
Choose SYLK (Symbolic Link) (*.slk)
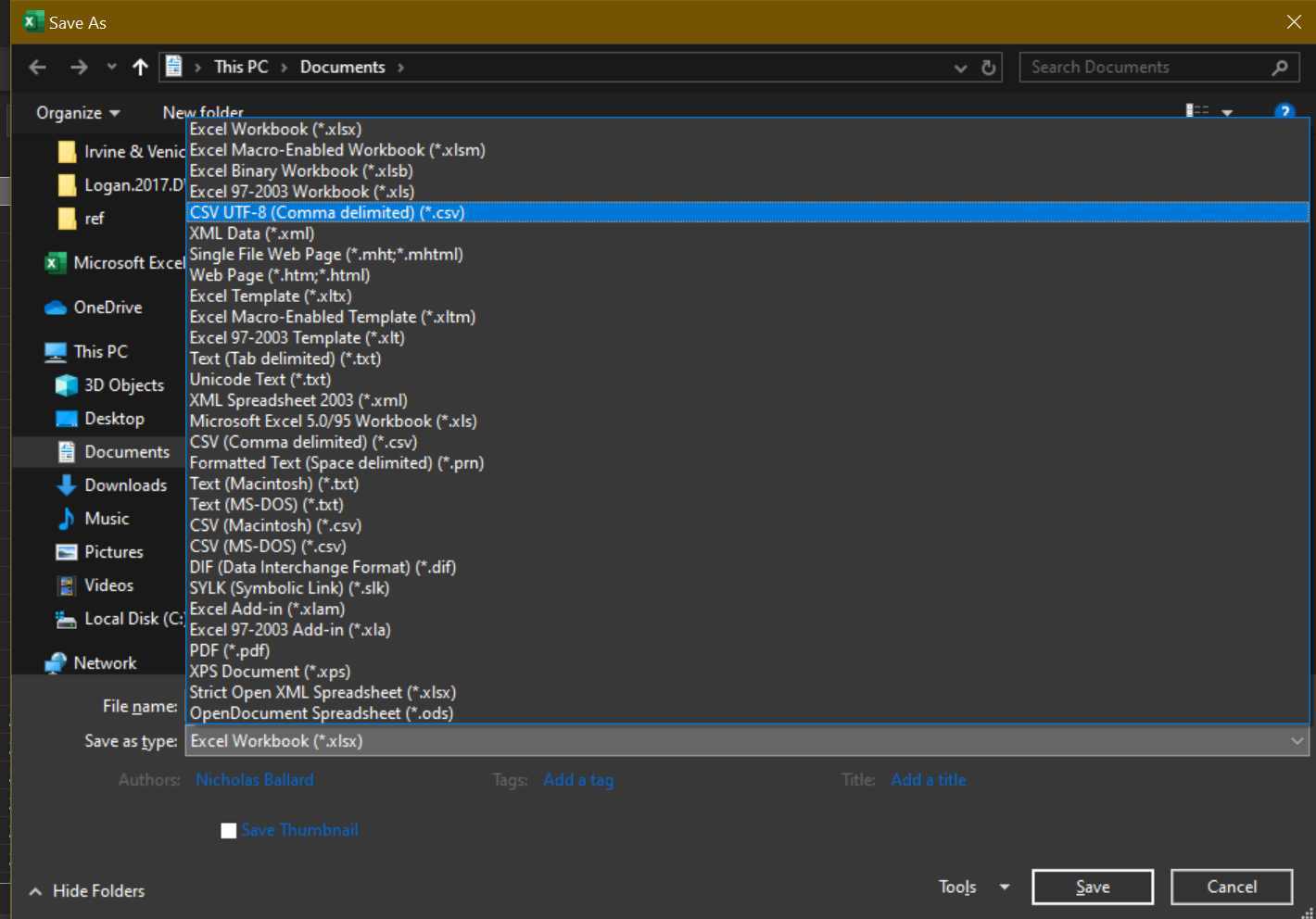(x=747, y=588)
